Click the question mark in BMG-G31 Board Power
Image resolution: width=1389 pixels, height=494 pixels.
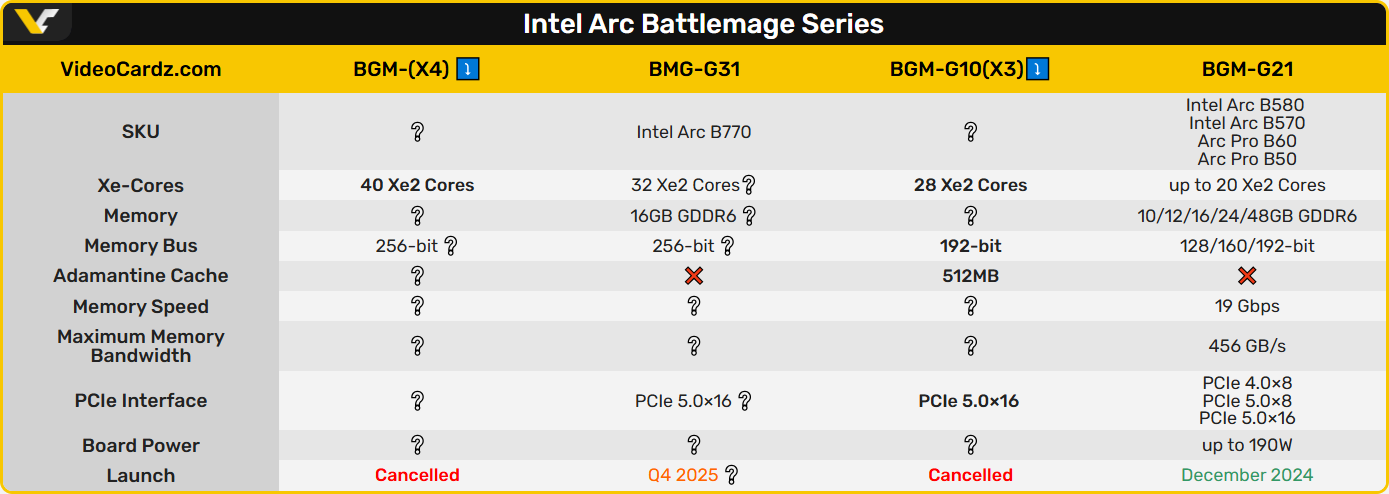tap(694, 445)
